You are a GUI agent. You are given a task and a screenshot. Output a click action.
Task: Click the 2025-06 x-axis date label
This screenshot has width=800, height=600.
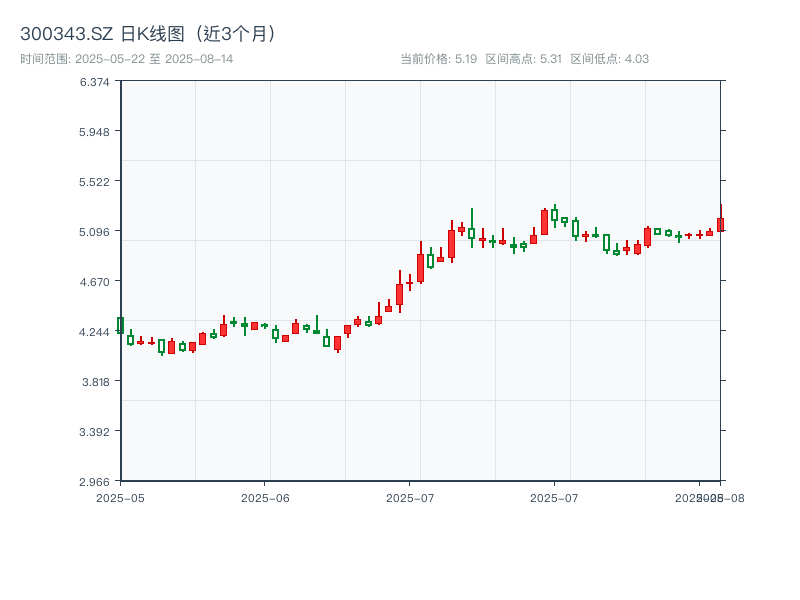pos(265,497)
